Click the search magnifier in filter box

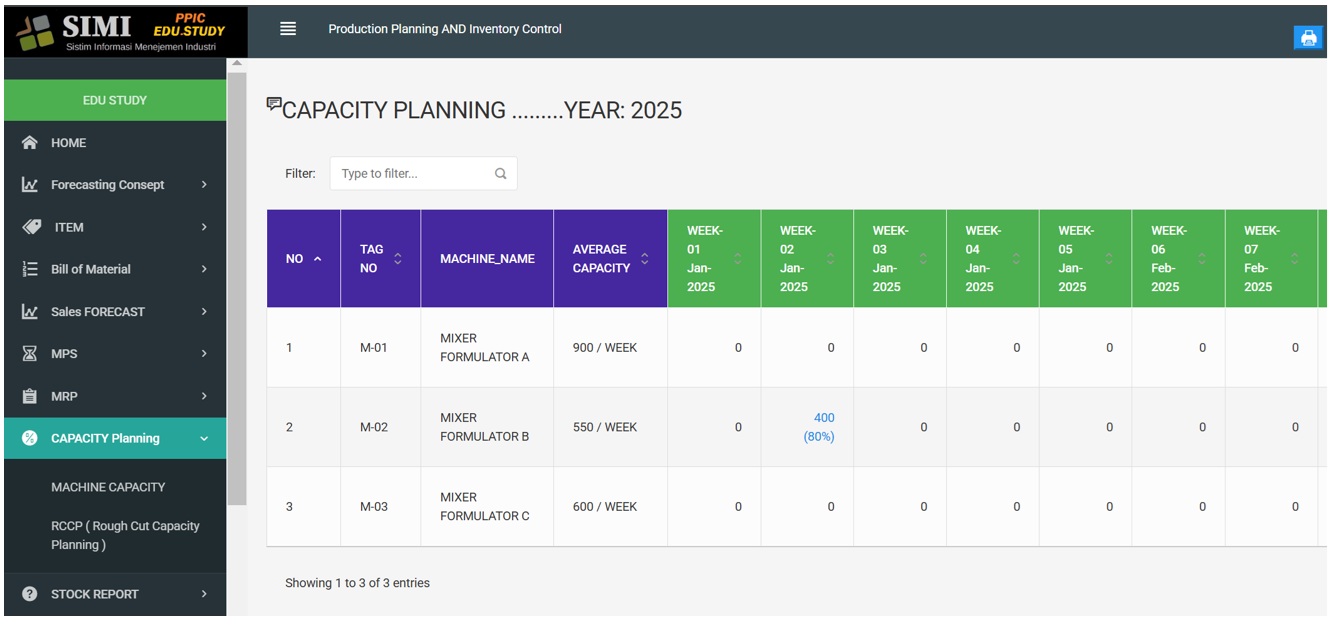click(500, 174)
